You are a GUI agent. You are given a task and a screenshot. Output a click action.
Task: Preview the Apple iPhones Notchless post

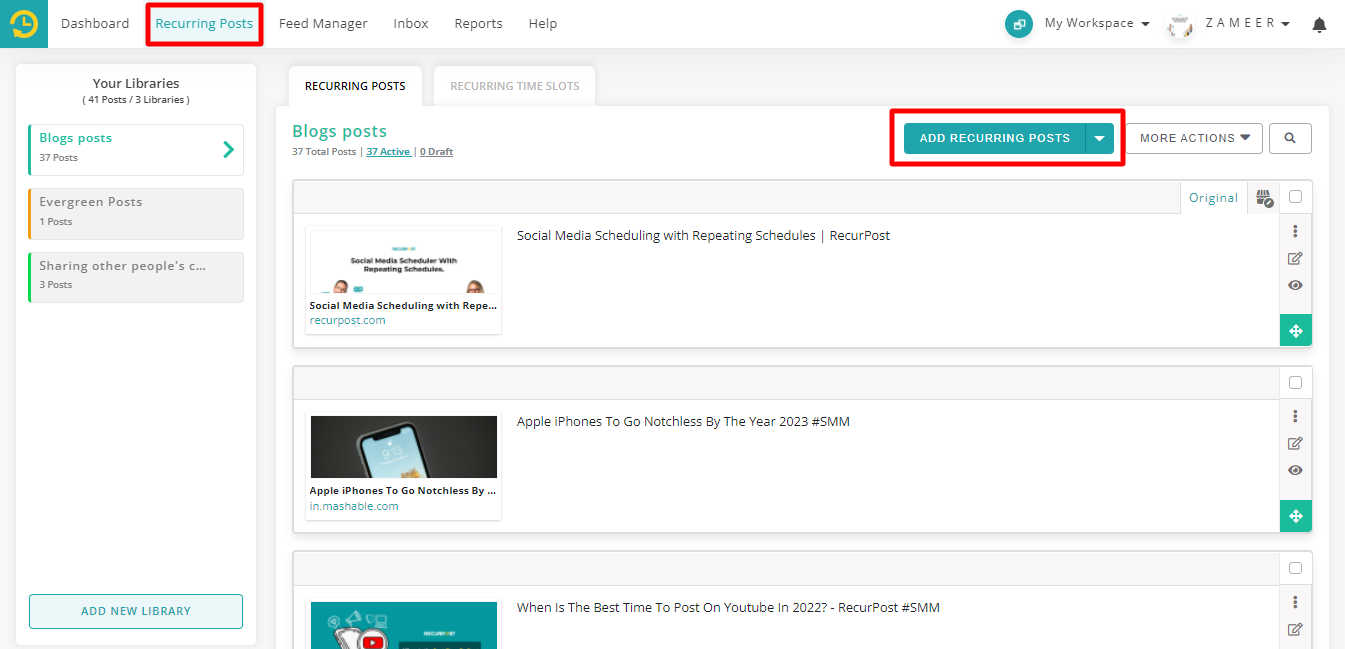tap(1295, 470)
